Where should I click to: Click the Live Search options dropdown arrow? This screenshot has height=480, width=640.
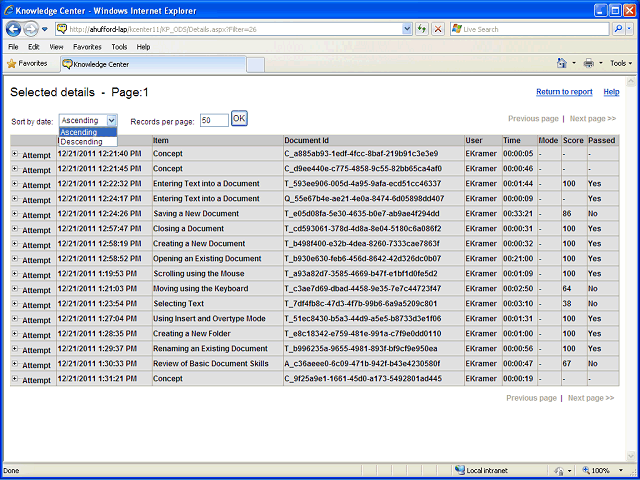point(630,29)
